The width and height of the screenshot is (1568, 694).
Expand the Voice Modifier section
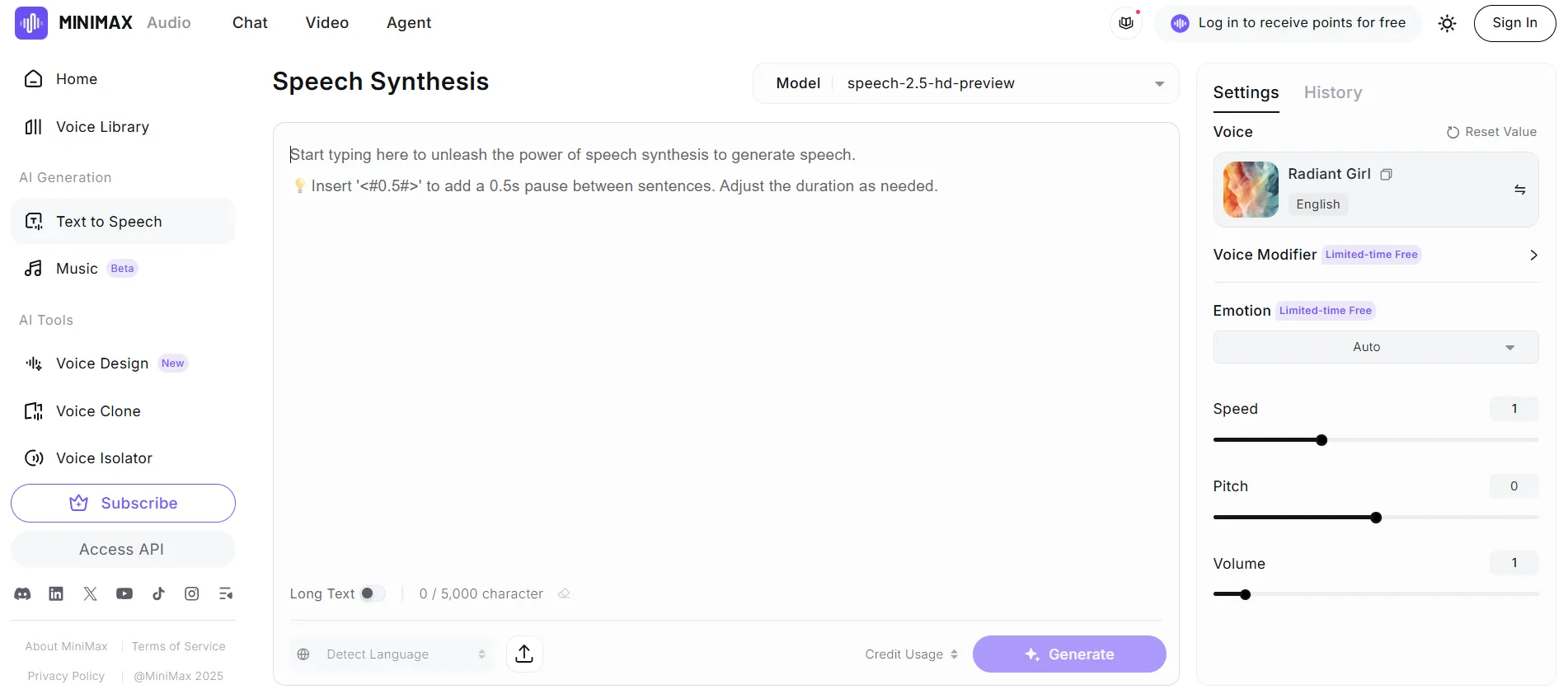coord(1533,255)
